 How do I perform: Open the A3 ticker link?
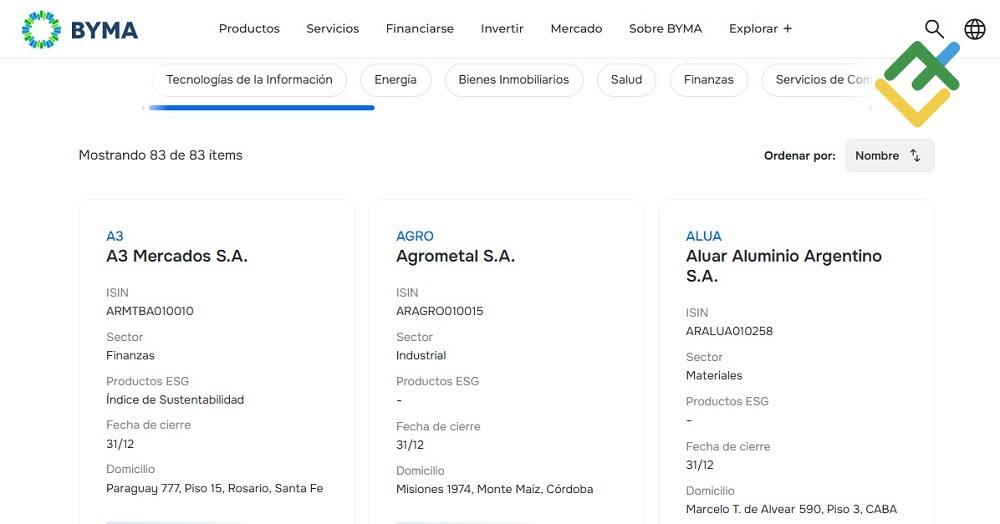(x=115, y=236)
